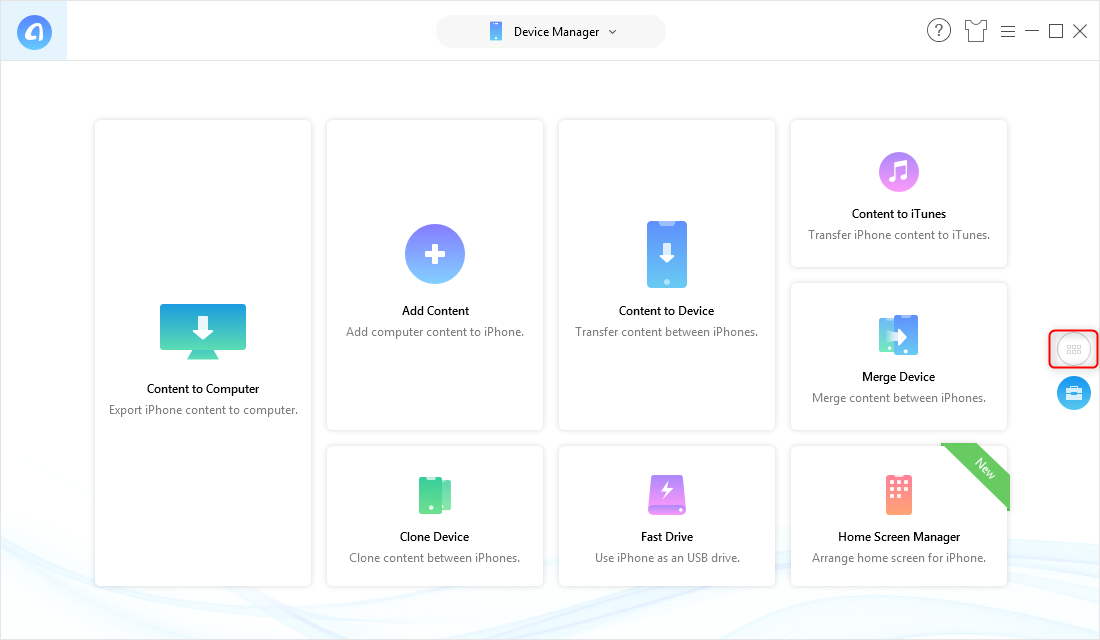Switch to category view grid button
The width and height of the screenshot is (1100, 640).
coord(1074,349)
